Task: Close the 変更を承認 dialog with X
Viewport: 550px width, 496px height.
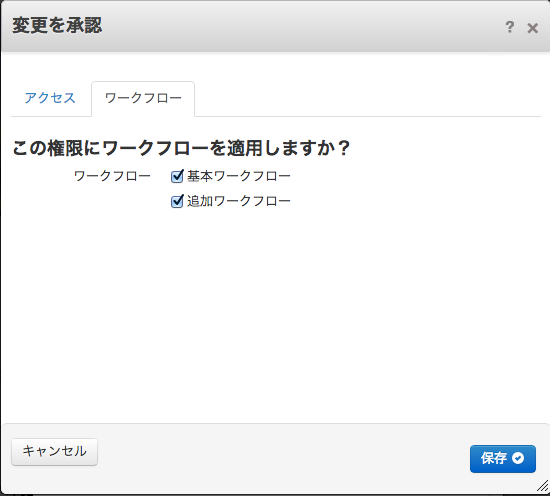Action: tap(532, 28)
